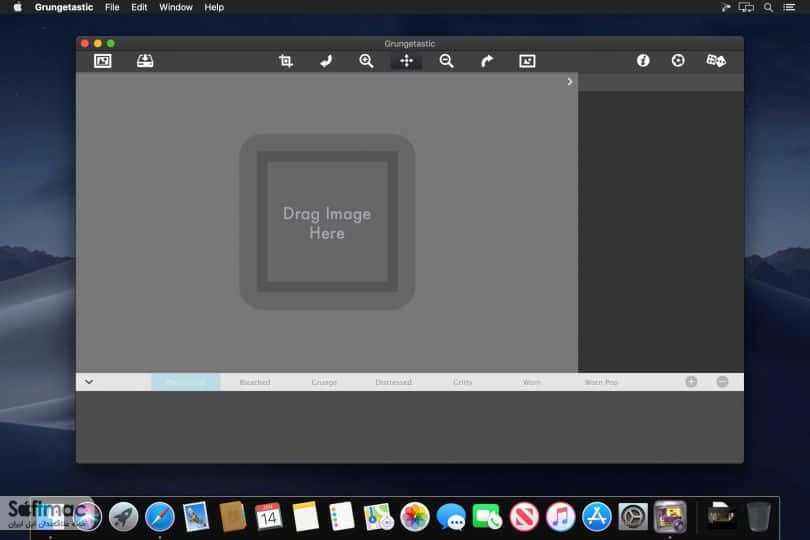Select the pan/move arrows tool
This screenshot has height=540, width=810.
[x=407, y=61]
